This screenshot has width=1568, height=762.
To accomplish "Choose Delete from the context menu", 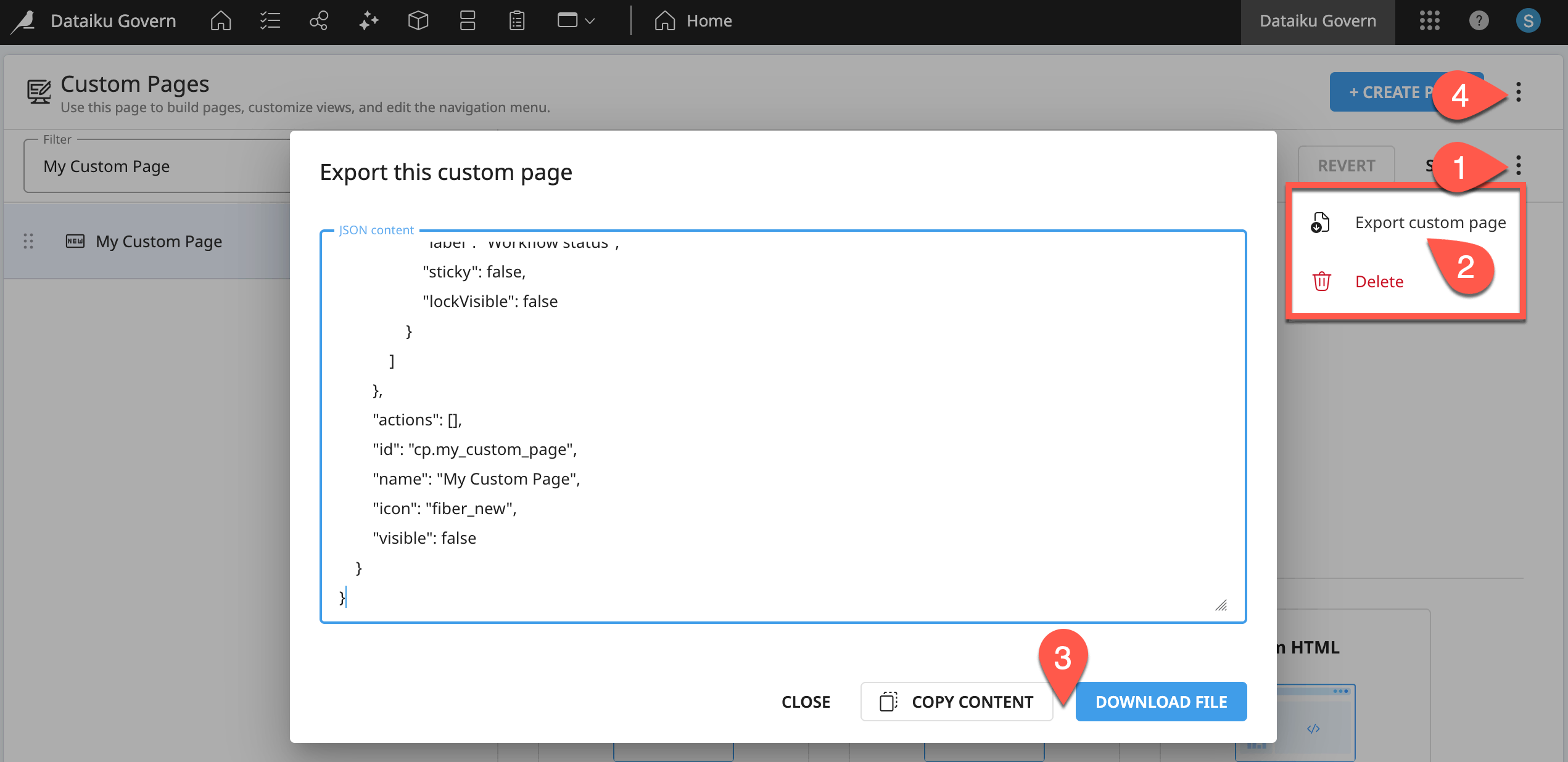I will pyautogui.click(x=1379, y=281).
